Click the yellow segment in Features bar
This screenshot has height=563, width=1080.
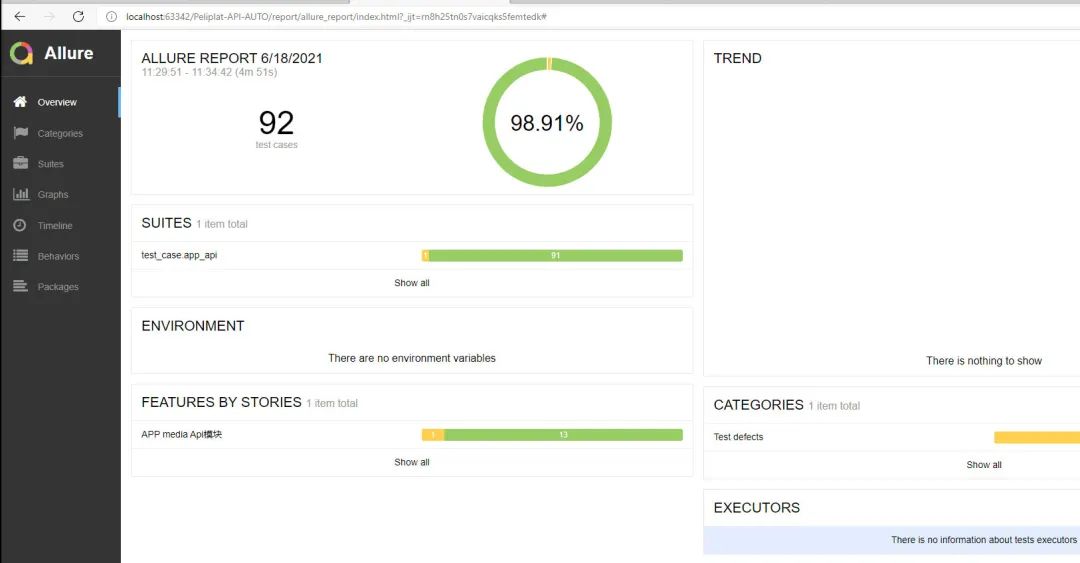tap(433, 435)
